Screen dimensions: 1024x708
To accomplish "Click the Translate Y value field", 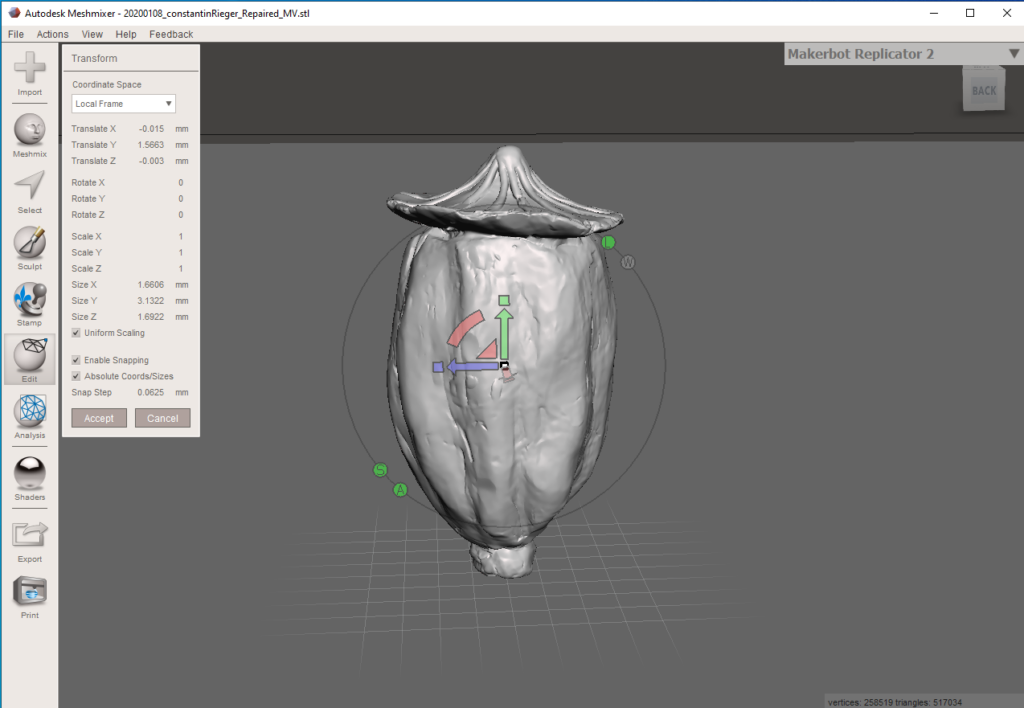I will pyautogui.click(x=151, y=145).
